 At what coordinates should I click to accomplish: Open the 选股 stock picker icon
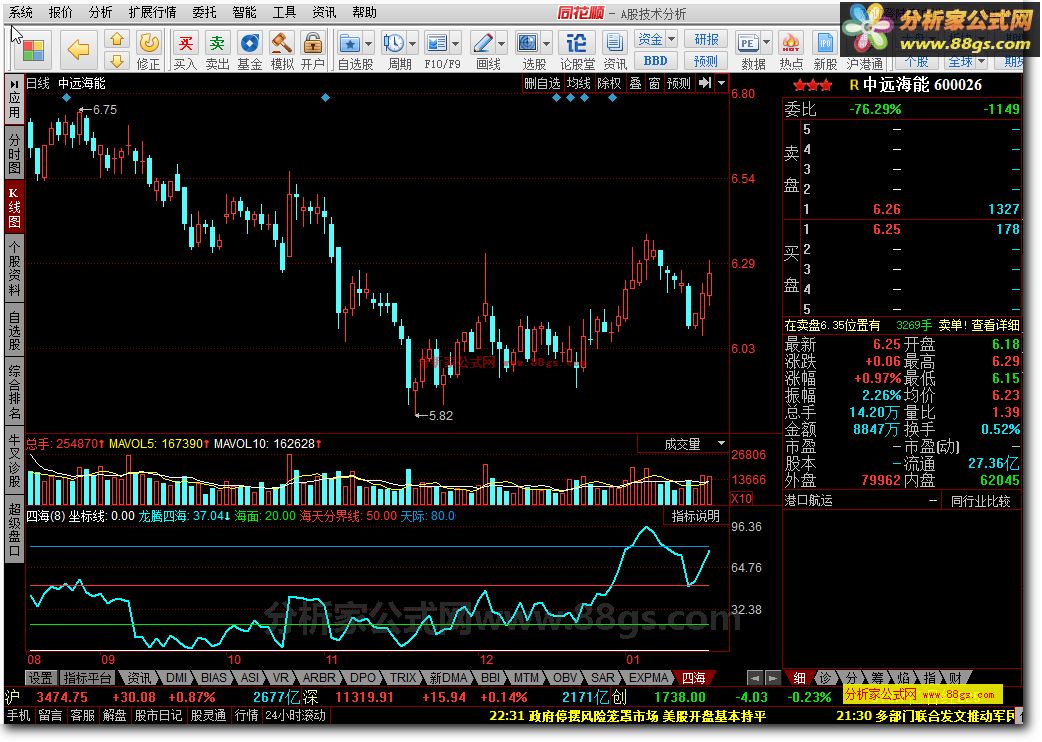pos(528,44)
